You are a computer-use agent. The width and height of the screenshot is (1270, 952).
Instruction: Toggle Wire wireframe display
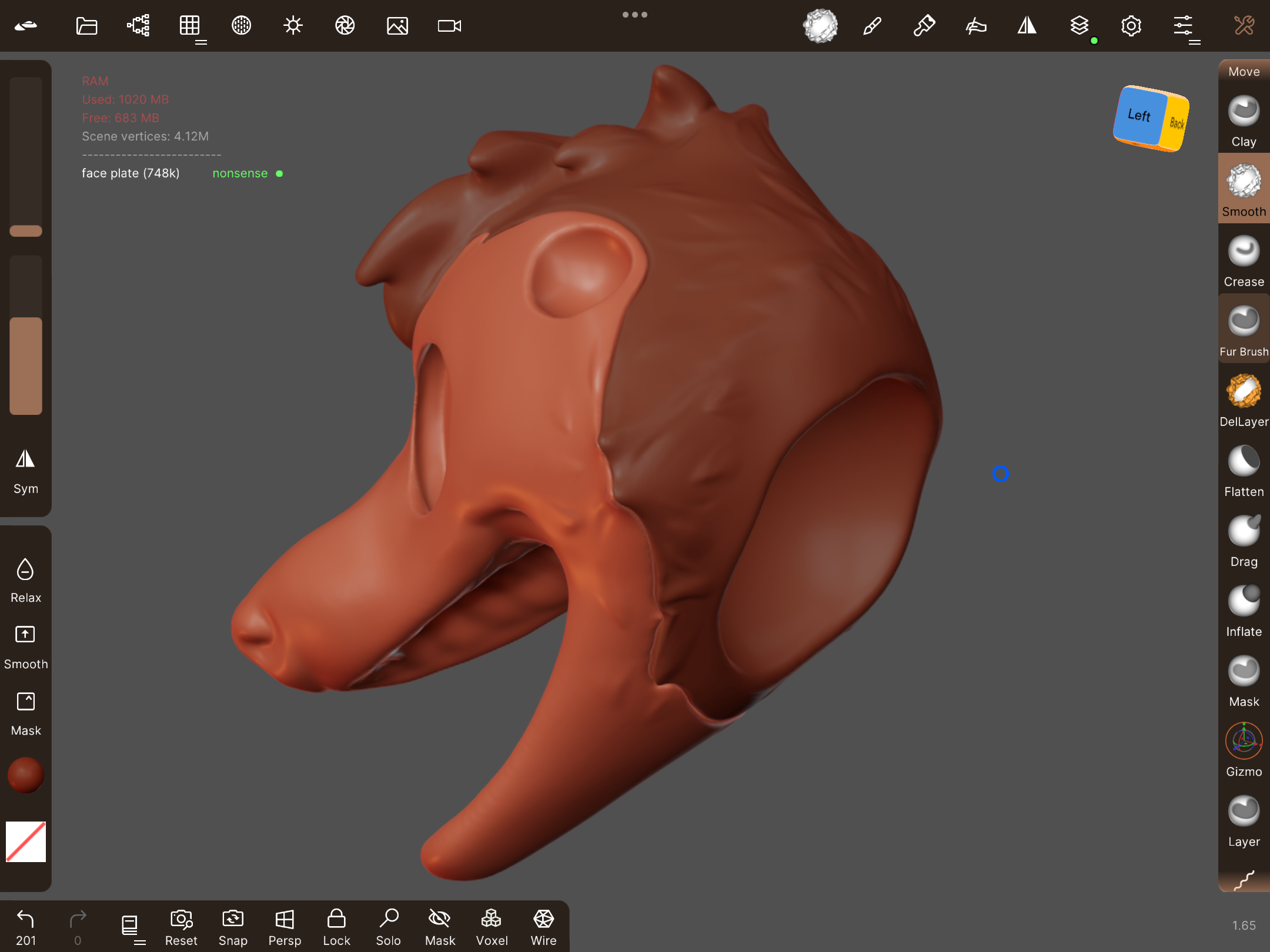coord(543,927)
